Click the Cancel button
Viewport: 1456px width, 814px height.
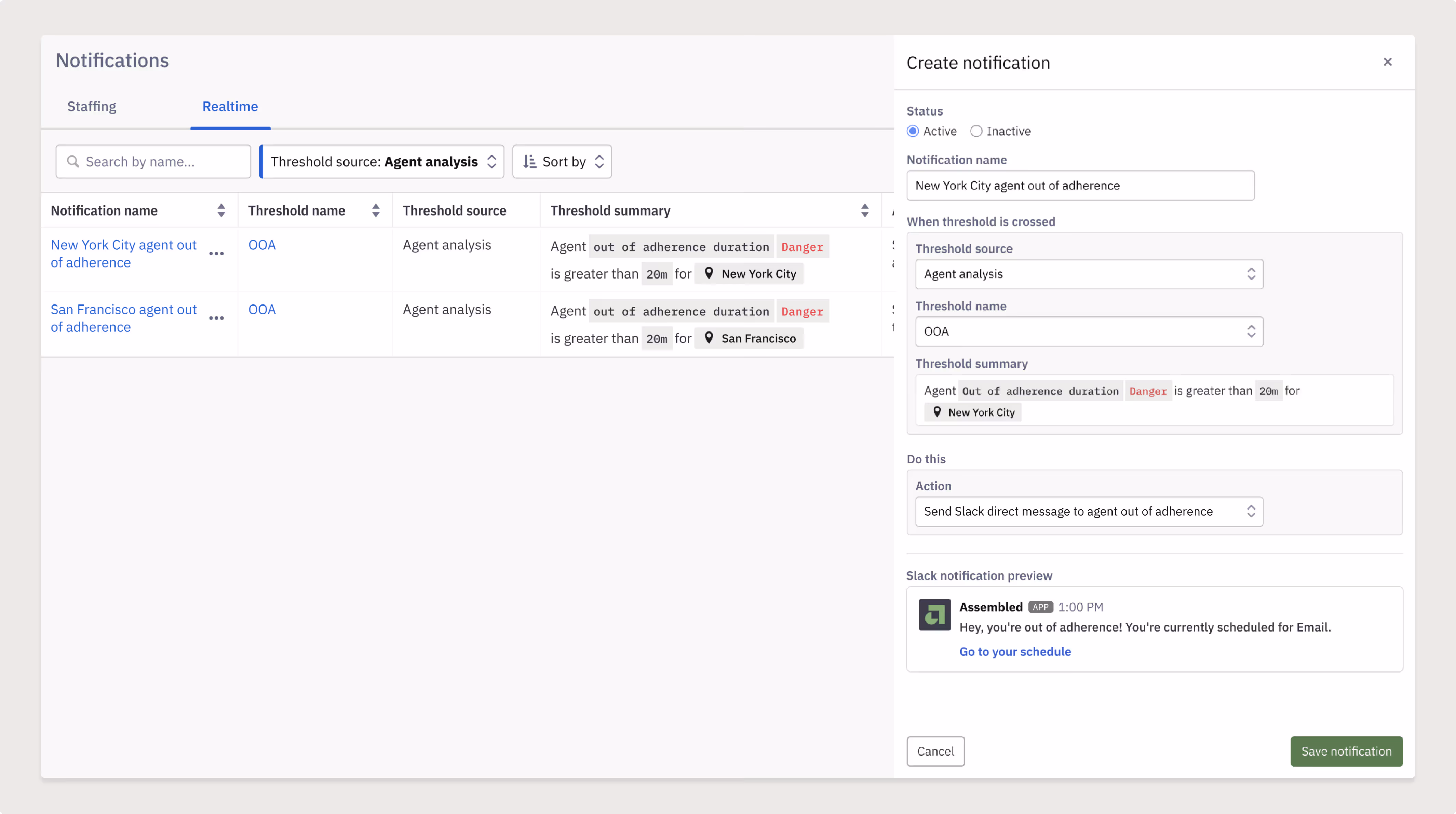point(935,751)
